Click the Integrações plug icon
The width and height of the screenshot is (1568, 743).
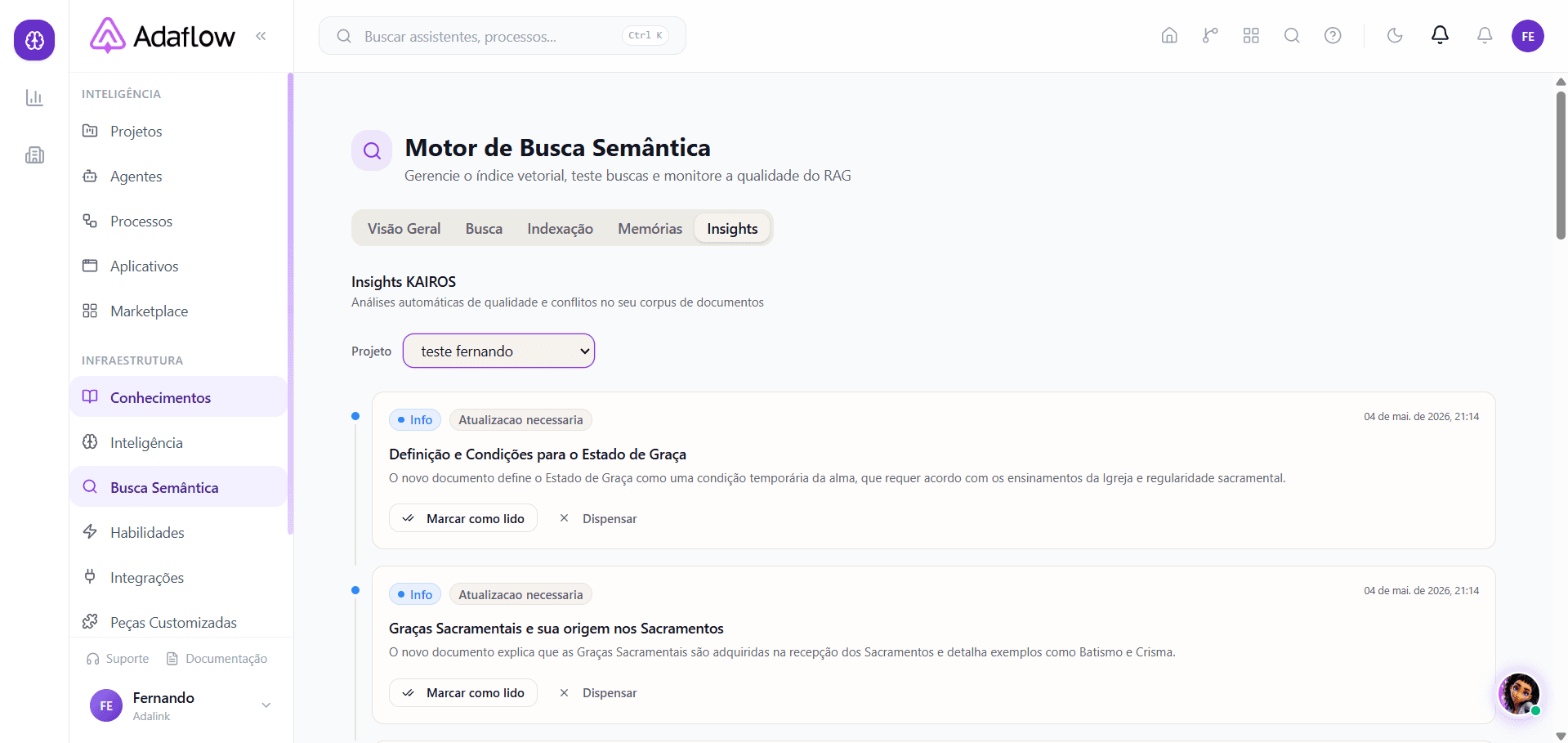[90, 576]
